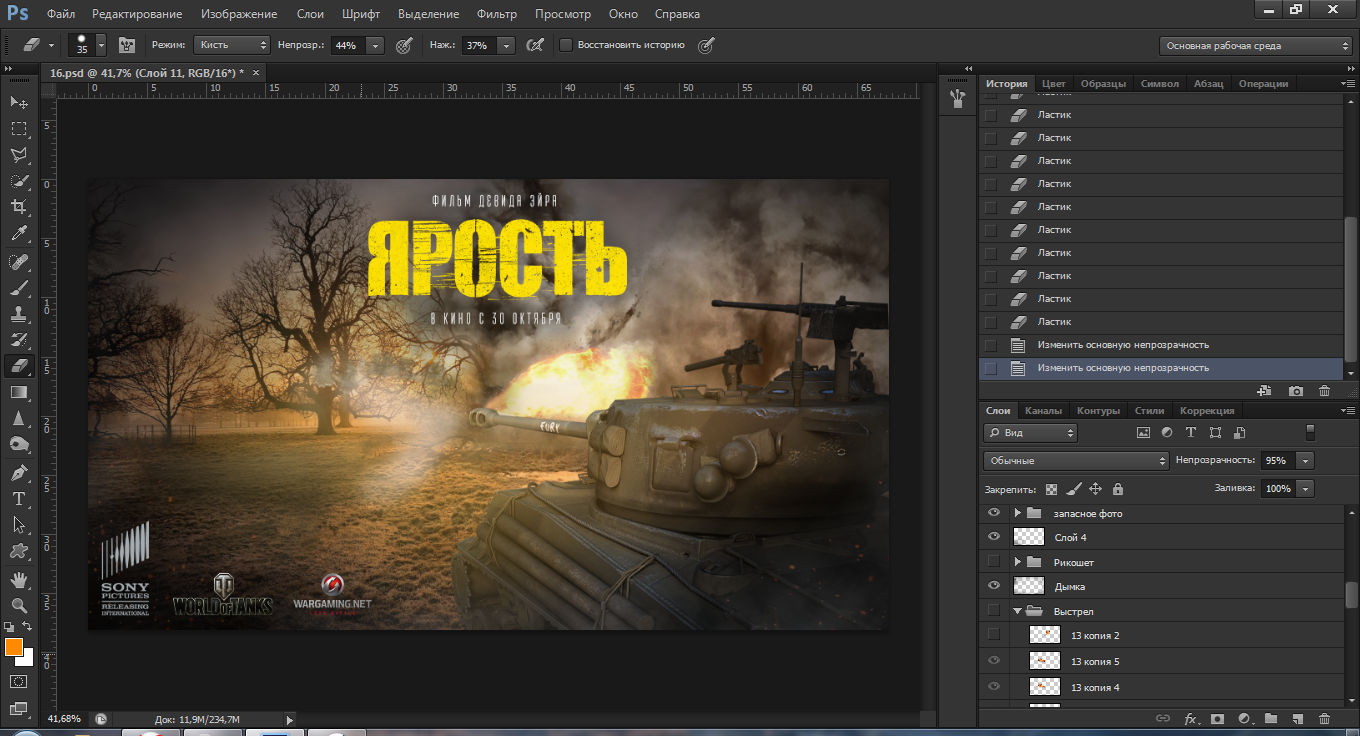Select the '13 копия 4' layer
1360x736 pixels.
coord(1161,687)
